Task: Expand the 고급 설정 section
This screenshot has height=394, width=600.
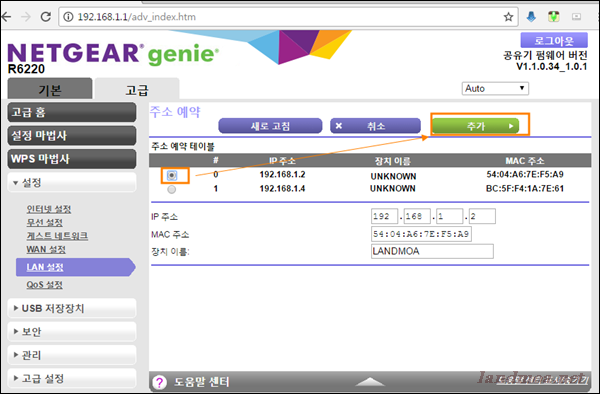Action: [72, 378]
